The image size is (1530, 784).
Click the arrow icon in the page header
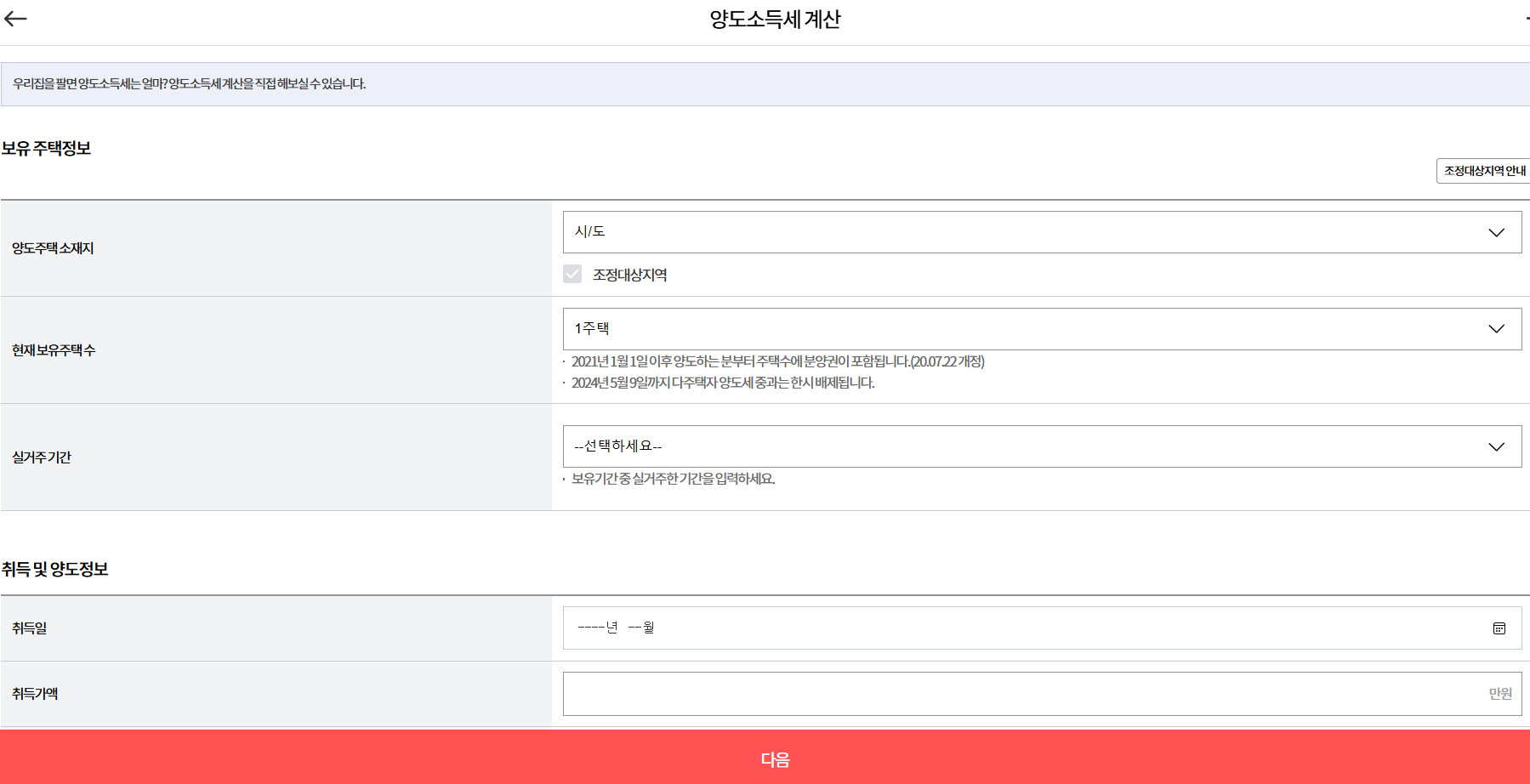(15, 18)
